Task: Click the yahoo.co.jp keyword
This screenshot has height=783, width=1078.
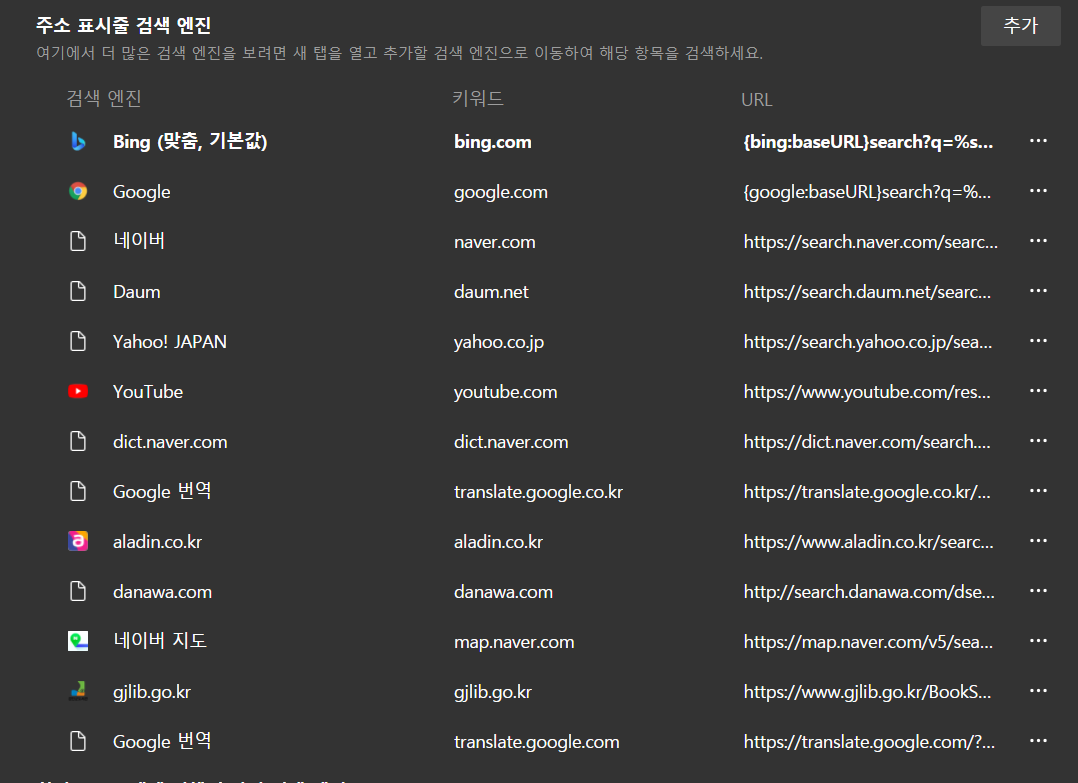Action: pyautogui.click(x=498, y=342)
